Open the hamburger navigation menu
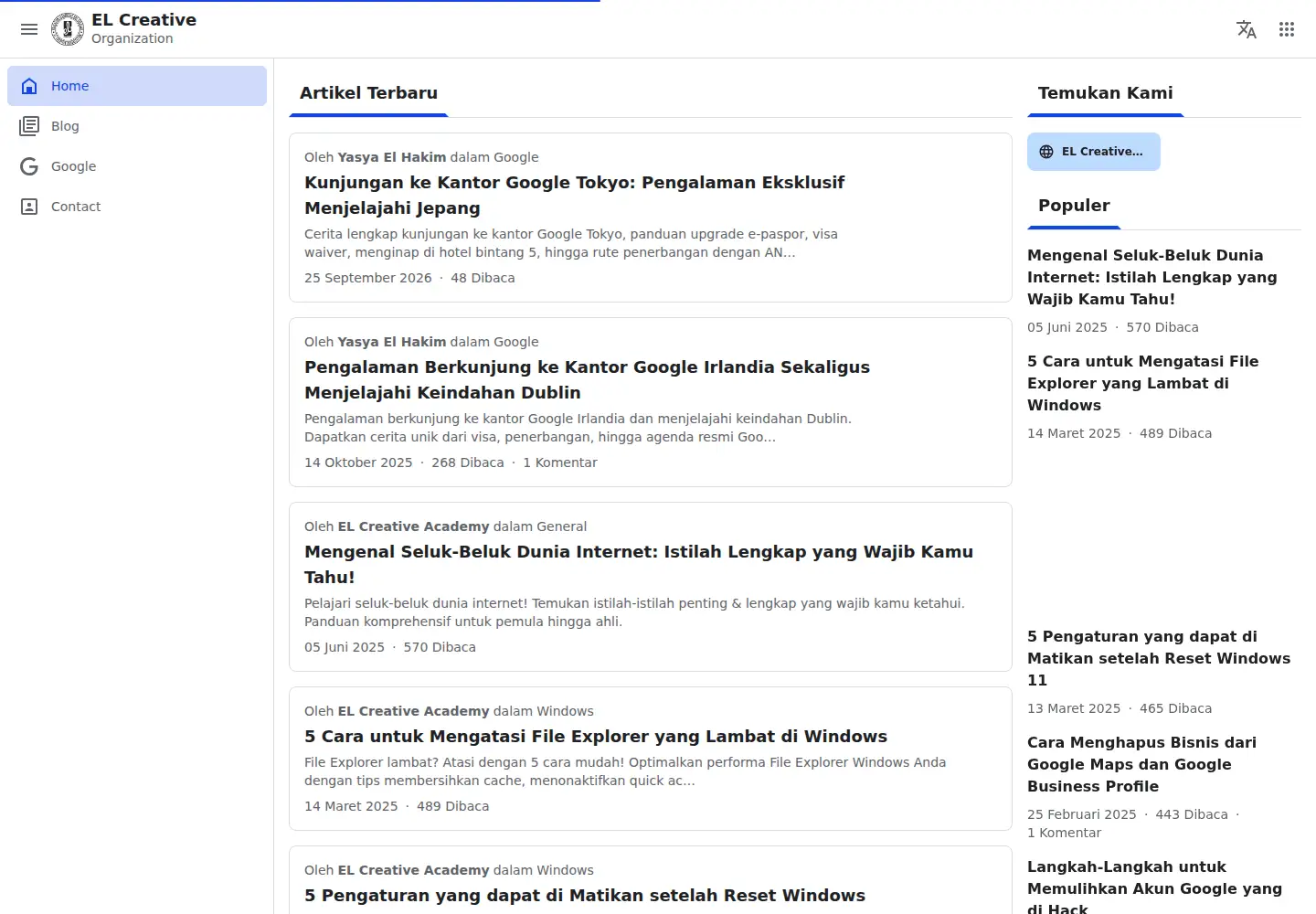Screen dimensions: 1316x914 click(x=29, y=29)
